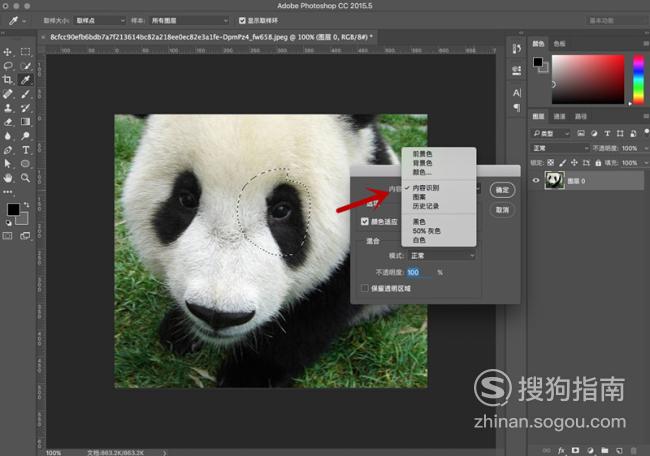Viewport: 650px width, 456px height.
Task: Open Color panel flyout menu
Action: (x=646, y=44)
